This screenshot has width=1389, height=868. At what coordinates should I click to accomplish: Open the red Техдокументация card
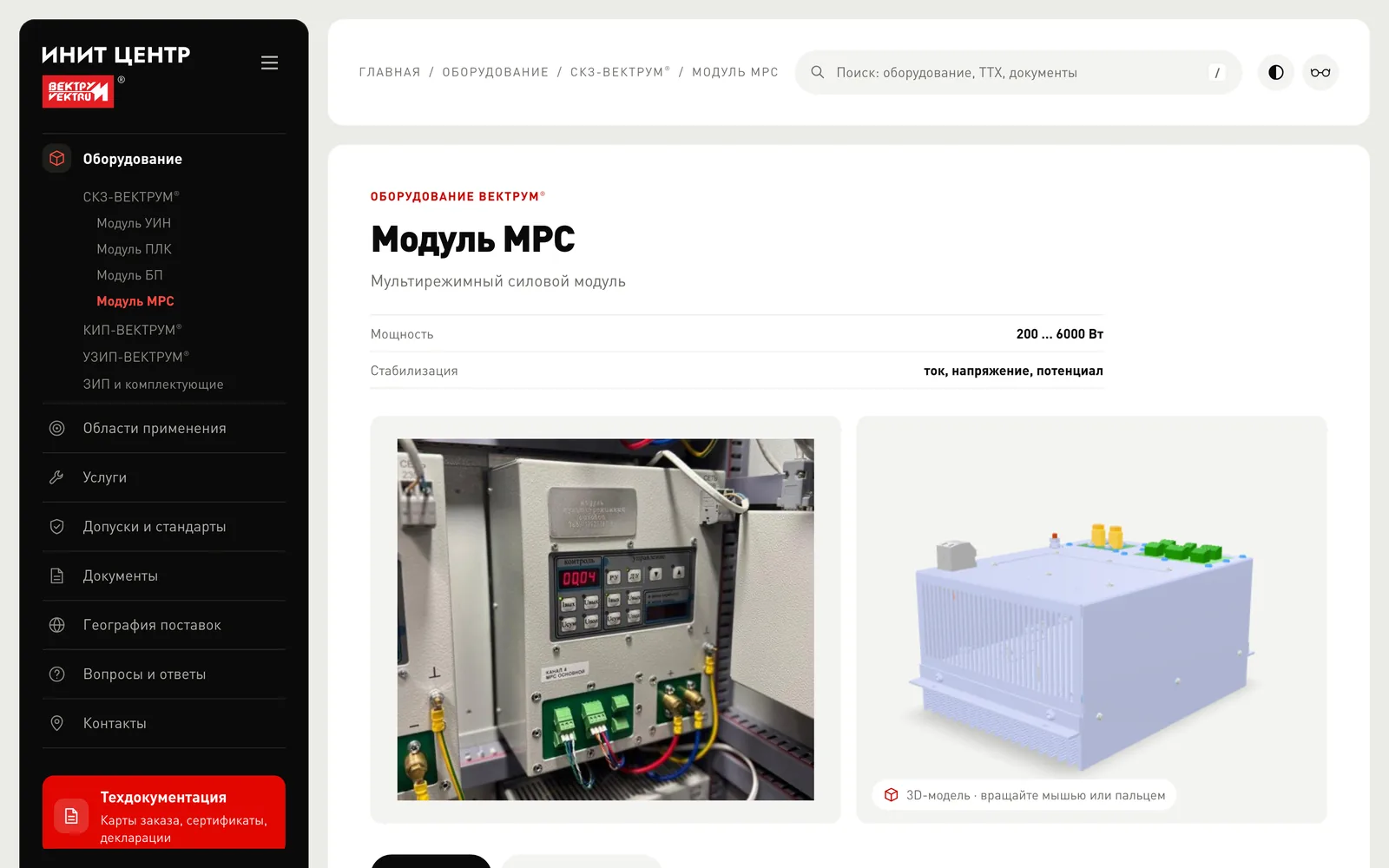[x=164, y=812]
